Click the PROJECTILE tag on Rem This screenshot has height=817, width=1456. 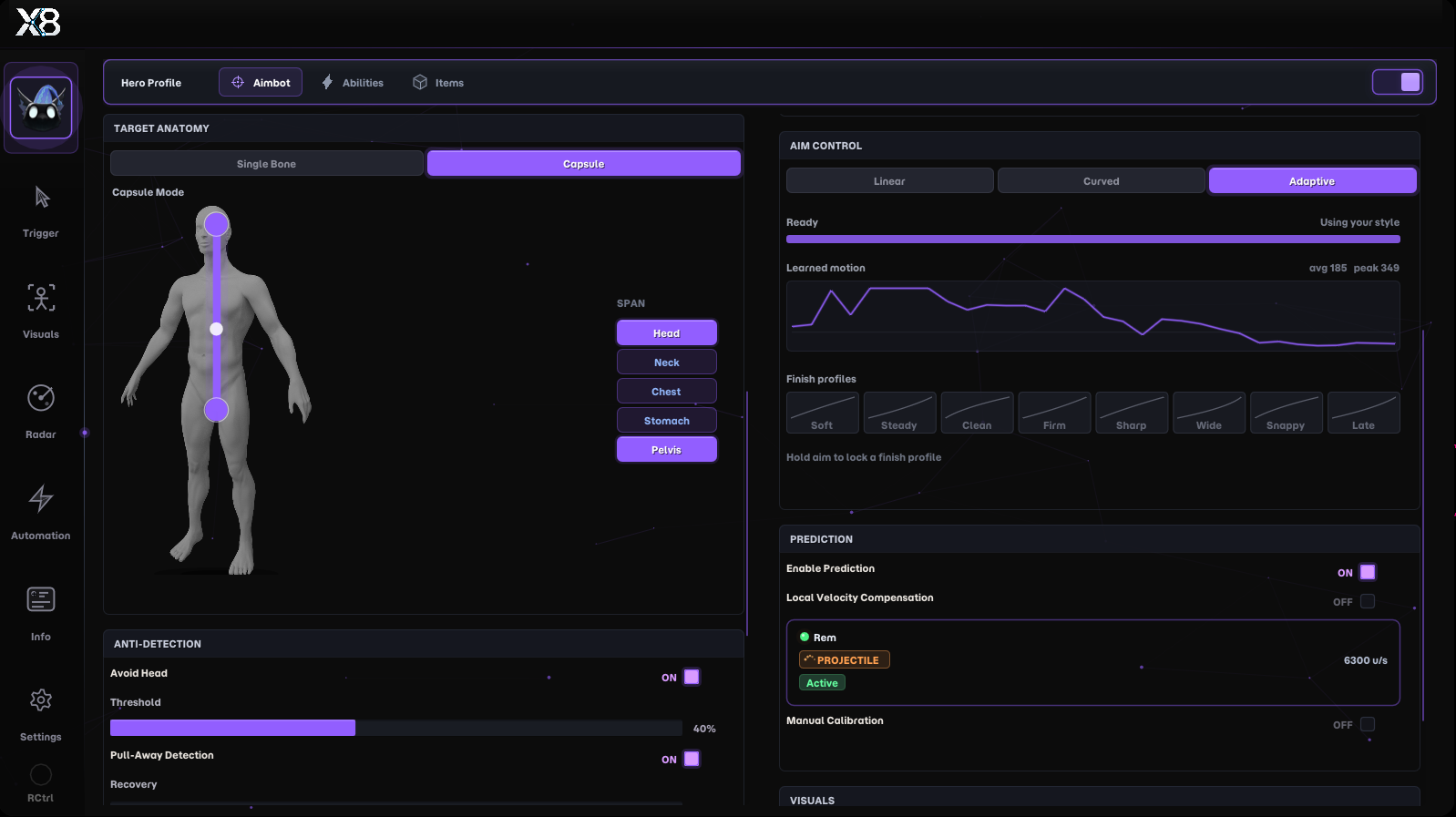click(x=845, y=659)
